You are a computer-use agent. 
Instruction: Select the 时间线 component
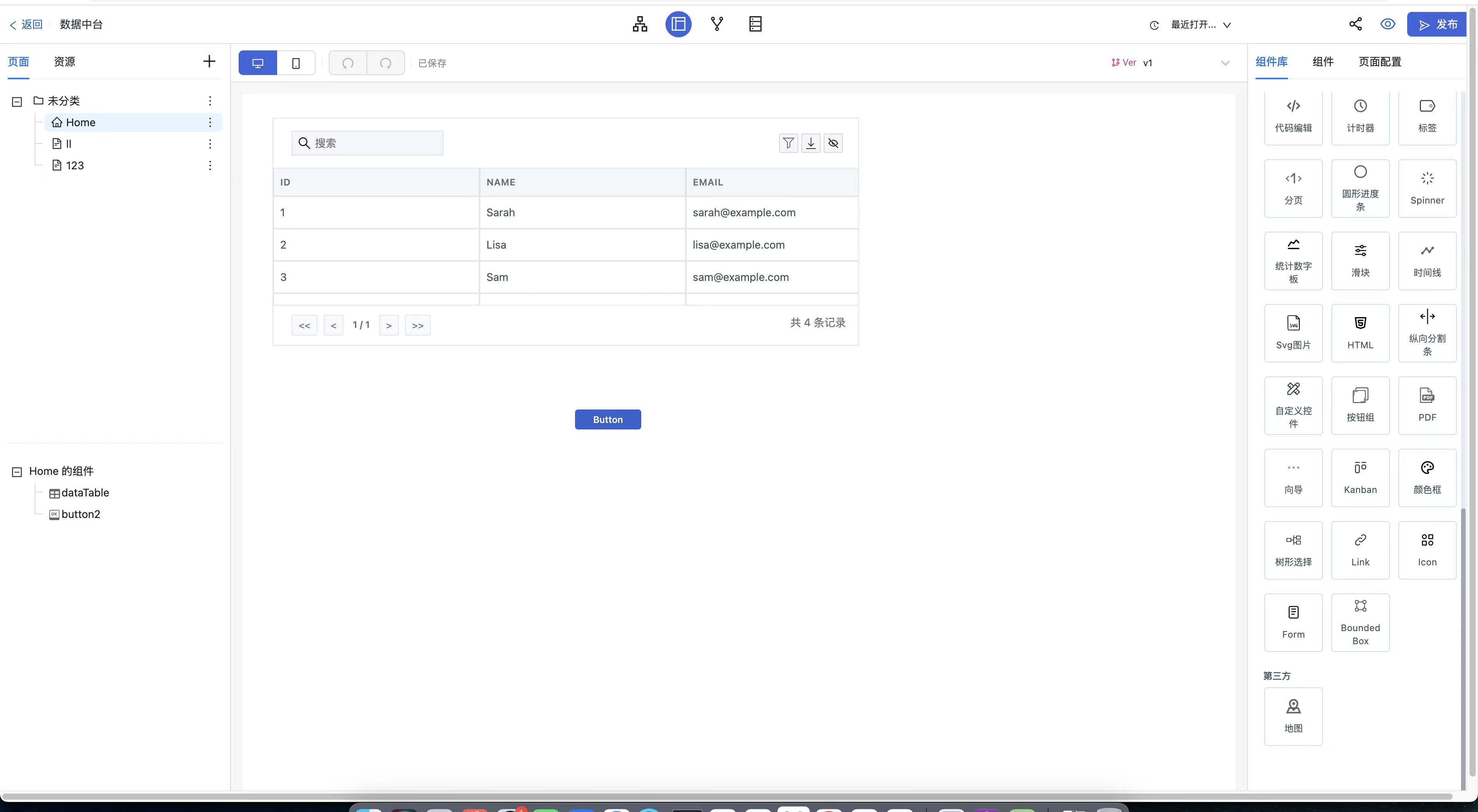[1427, 261]
